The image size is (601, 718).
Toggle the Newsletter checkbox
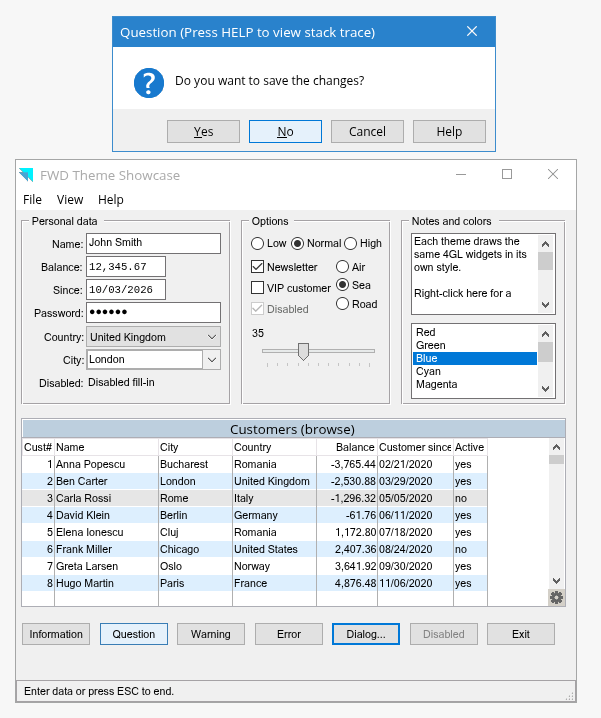pos(257,267)
